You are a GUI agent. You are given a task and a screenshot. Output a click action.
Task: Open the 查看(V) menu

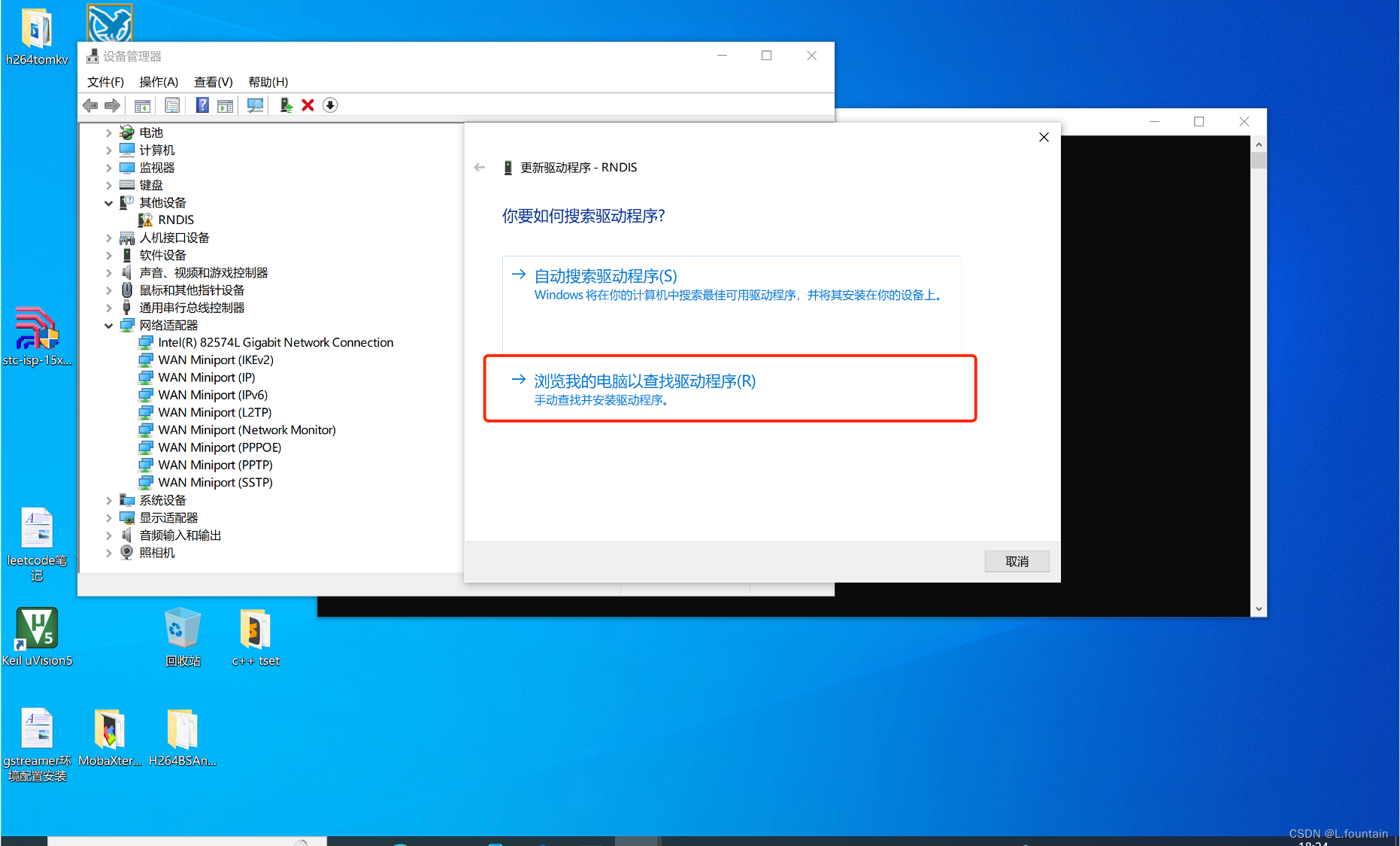214,82
